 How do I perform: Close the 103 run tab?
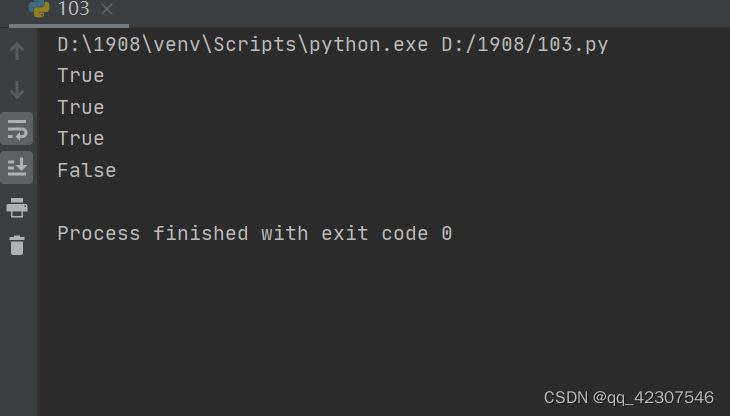107,9
